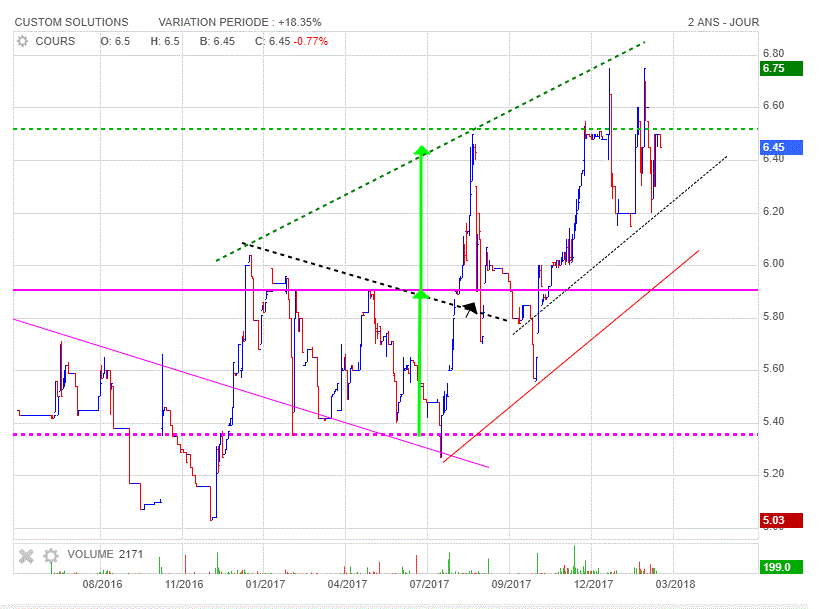
Task: Click the 5.60 price axis label
Action: (773, 369)
